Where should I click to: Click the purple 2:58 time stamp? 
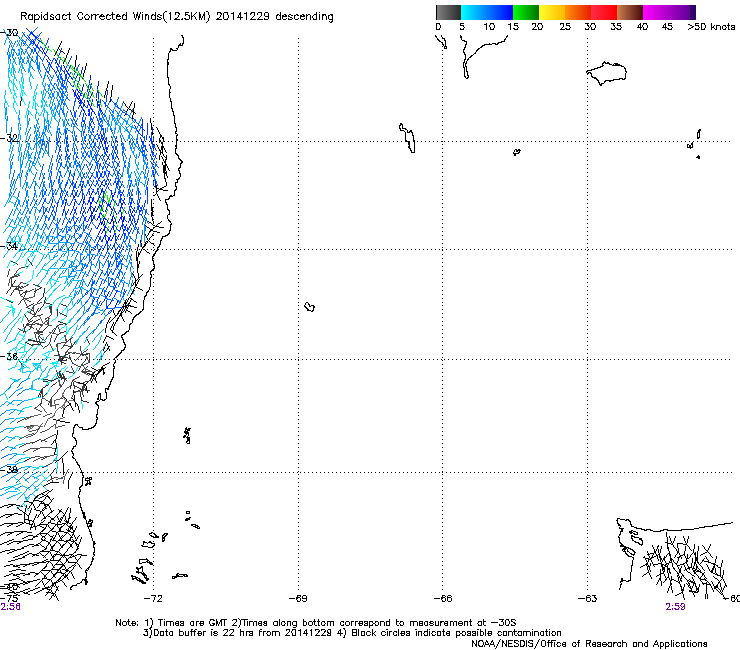(10, 607)
